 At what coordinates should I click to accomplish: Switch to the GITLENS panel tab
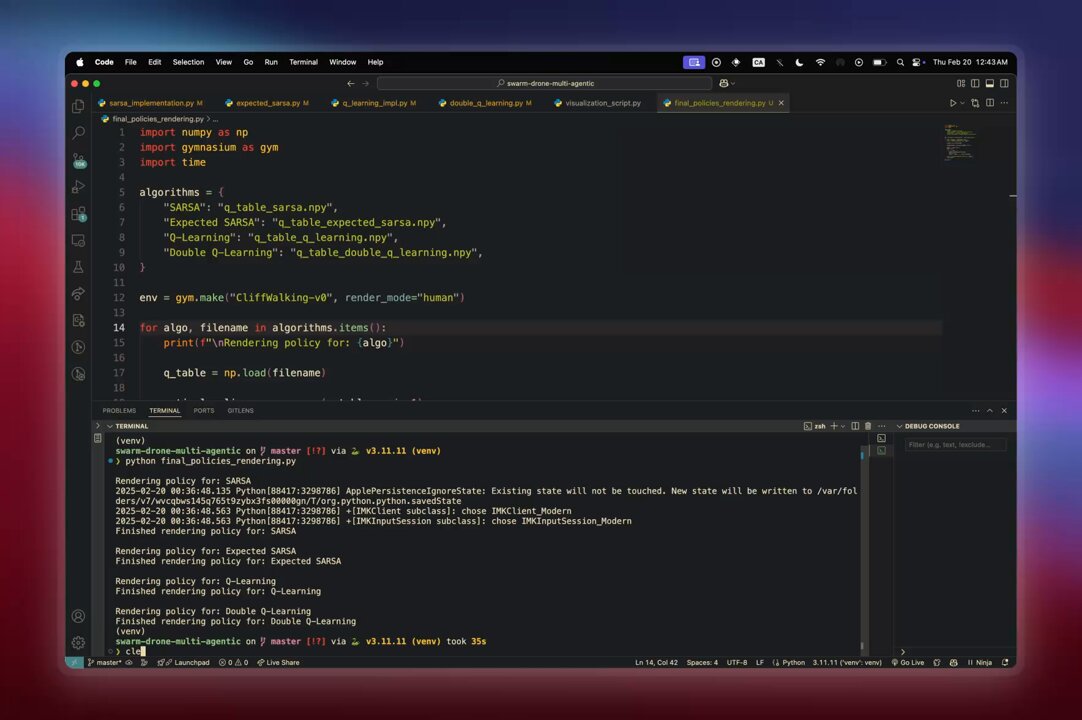coord(240,411)
